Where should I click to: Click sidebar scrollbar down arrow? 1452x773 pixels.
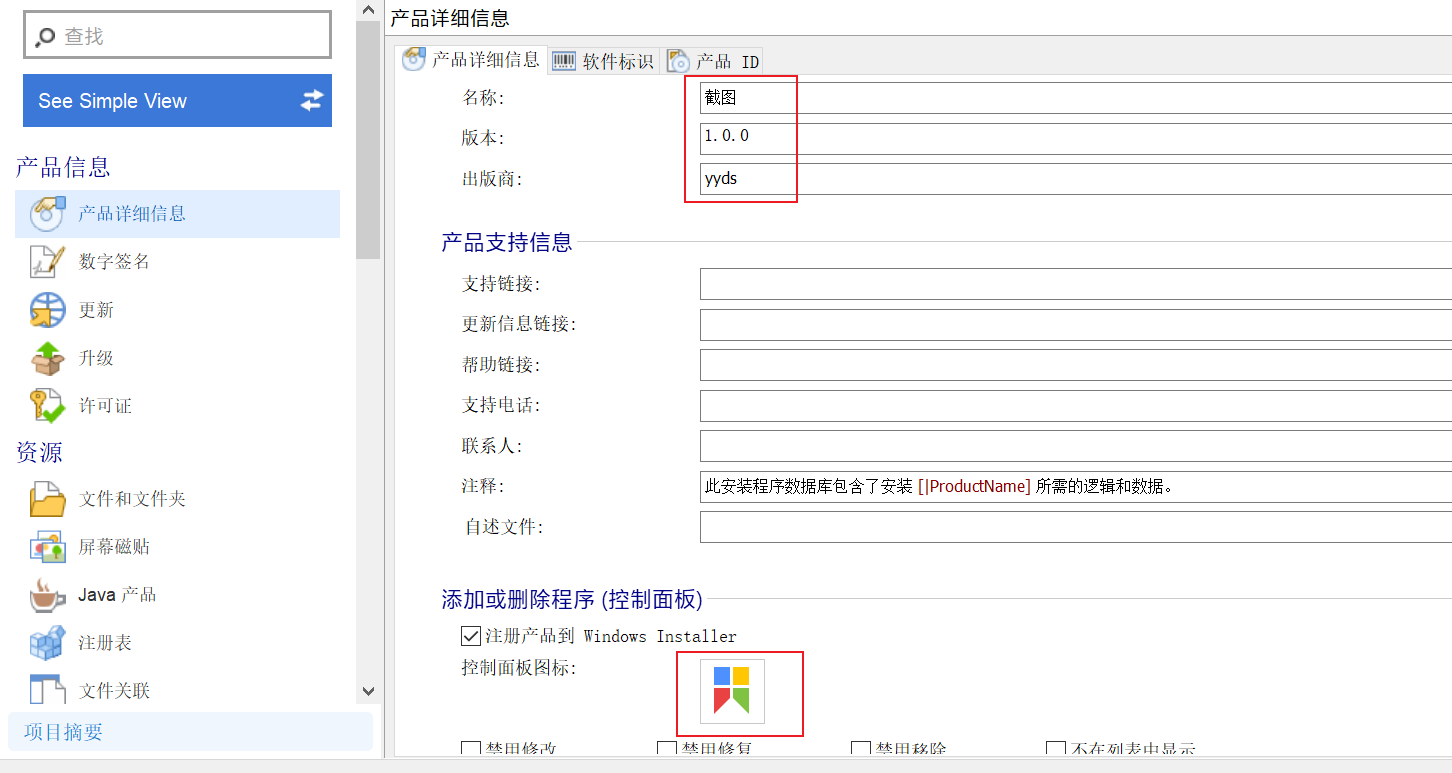[x=367, y=692]
